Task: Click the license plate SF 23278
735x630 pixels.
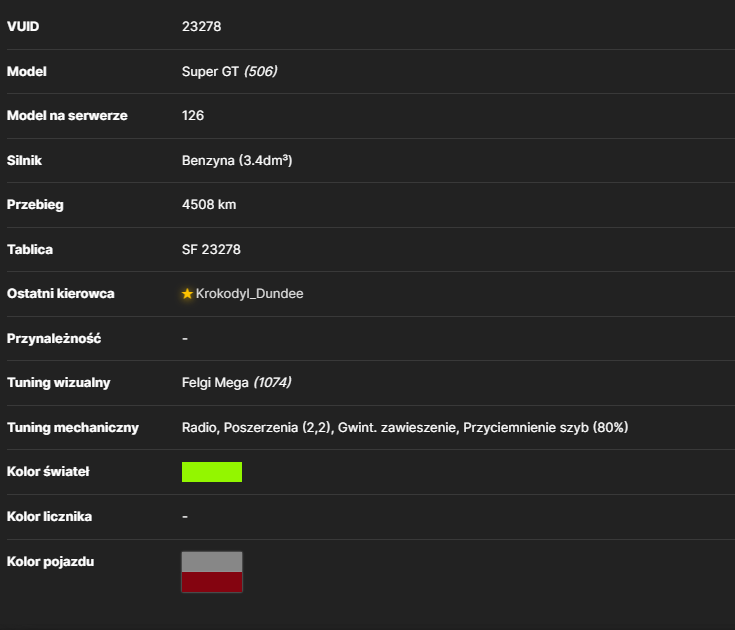Action: (x=211, y=249)
